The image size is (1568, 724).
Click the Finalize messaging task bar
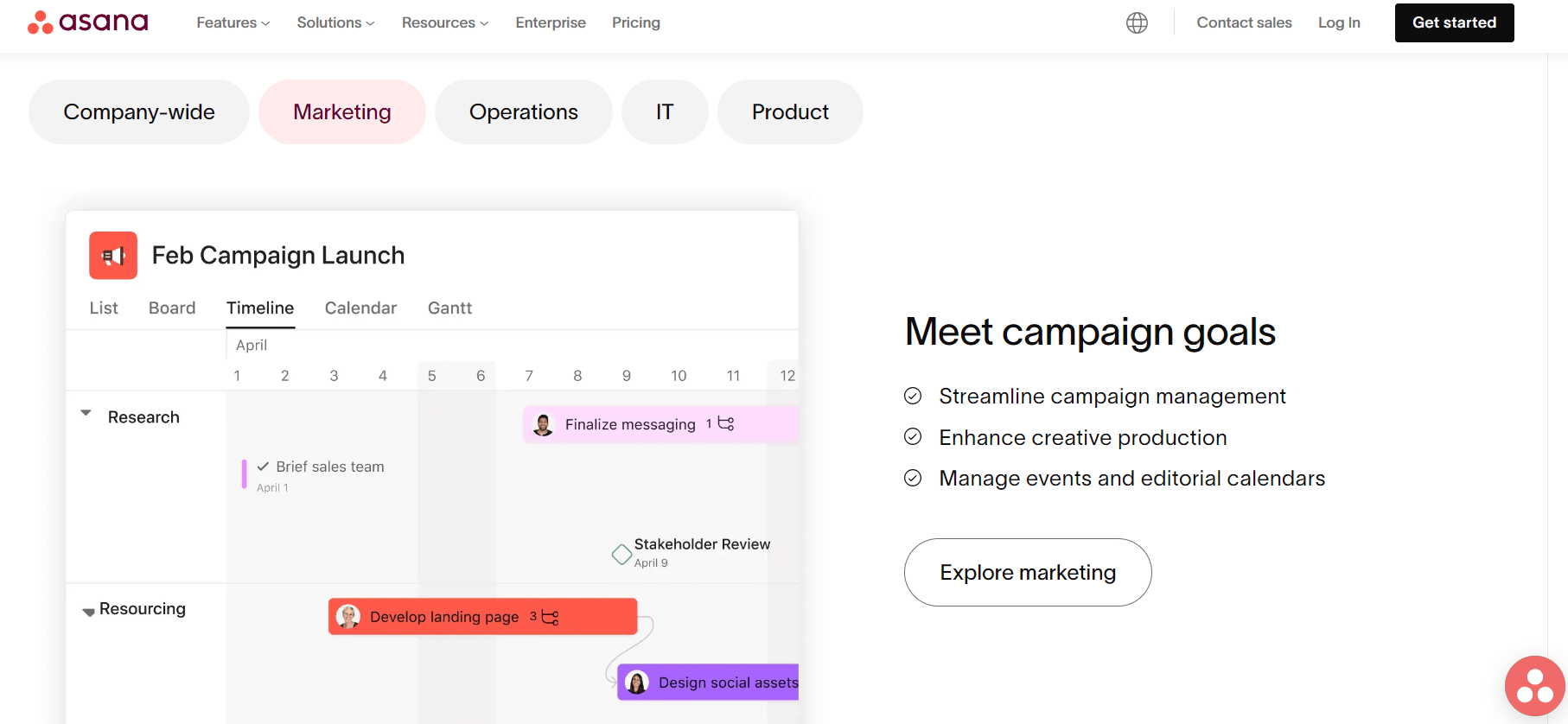tap(660, 424)
